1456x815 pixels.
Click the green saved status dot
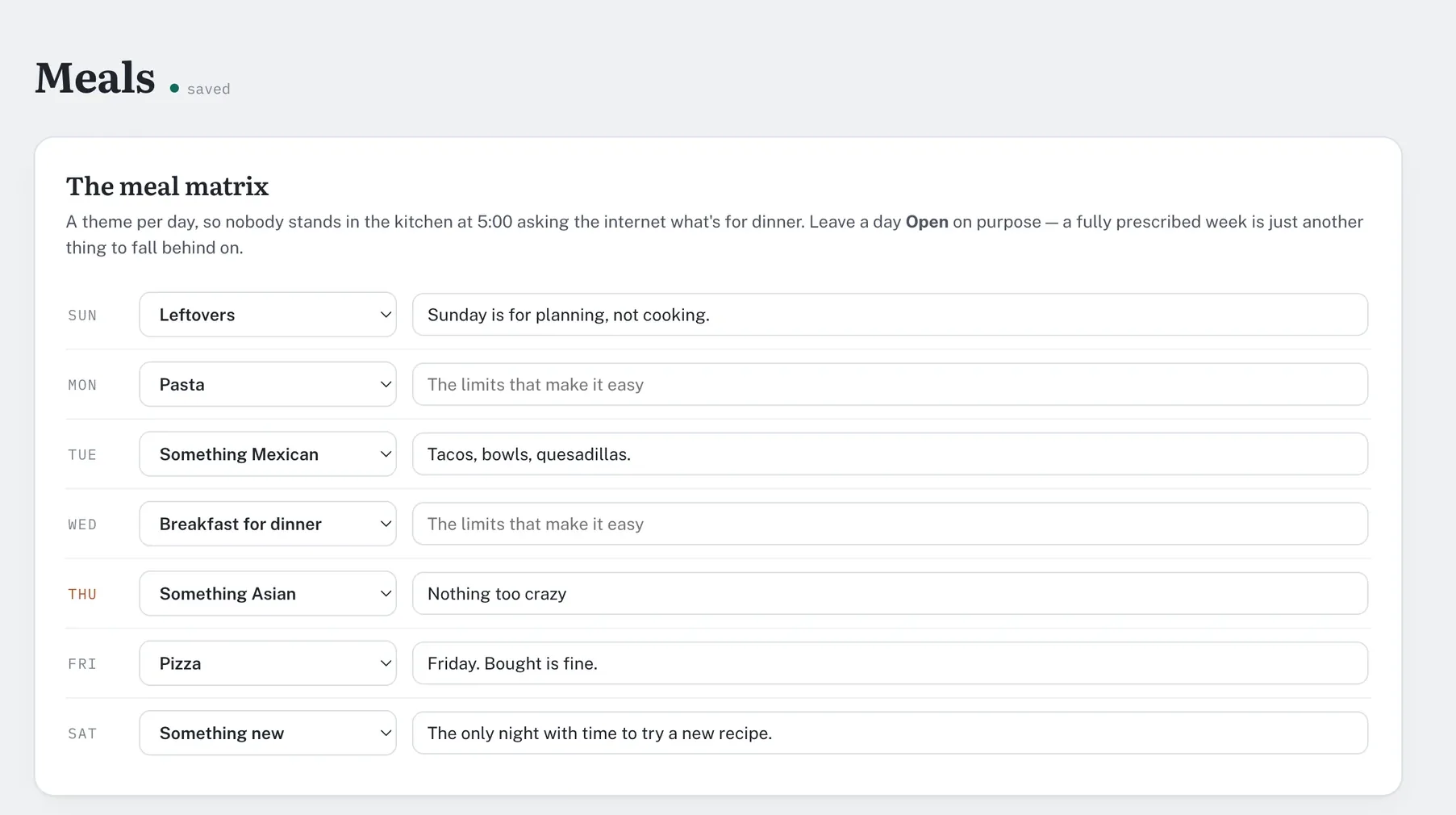174,88
